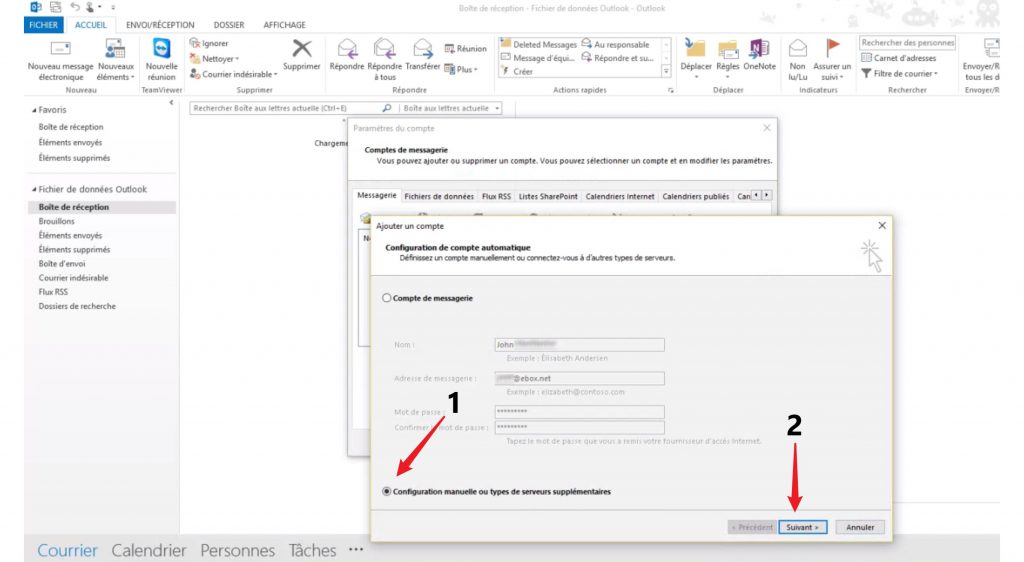
Task: Click Créer quick action
Action: click(x=517, y=72)
